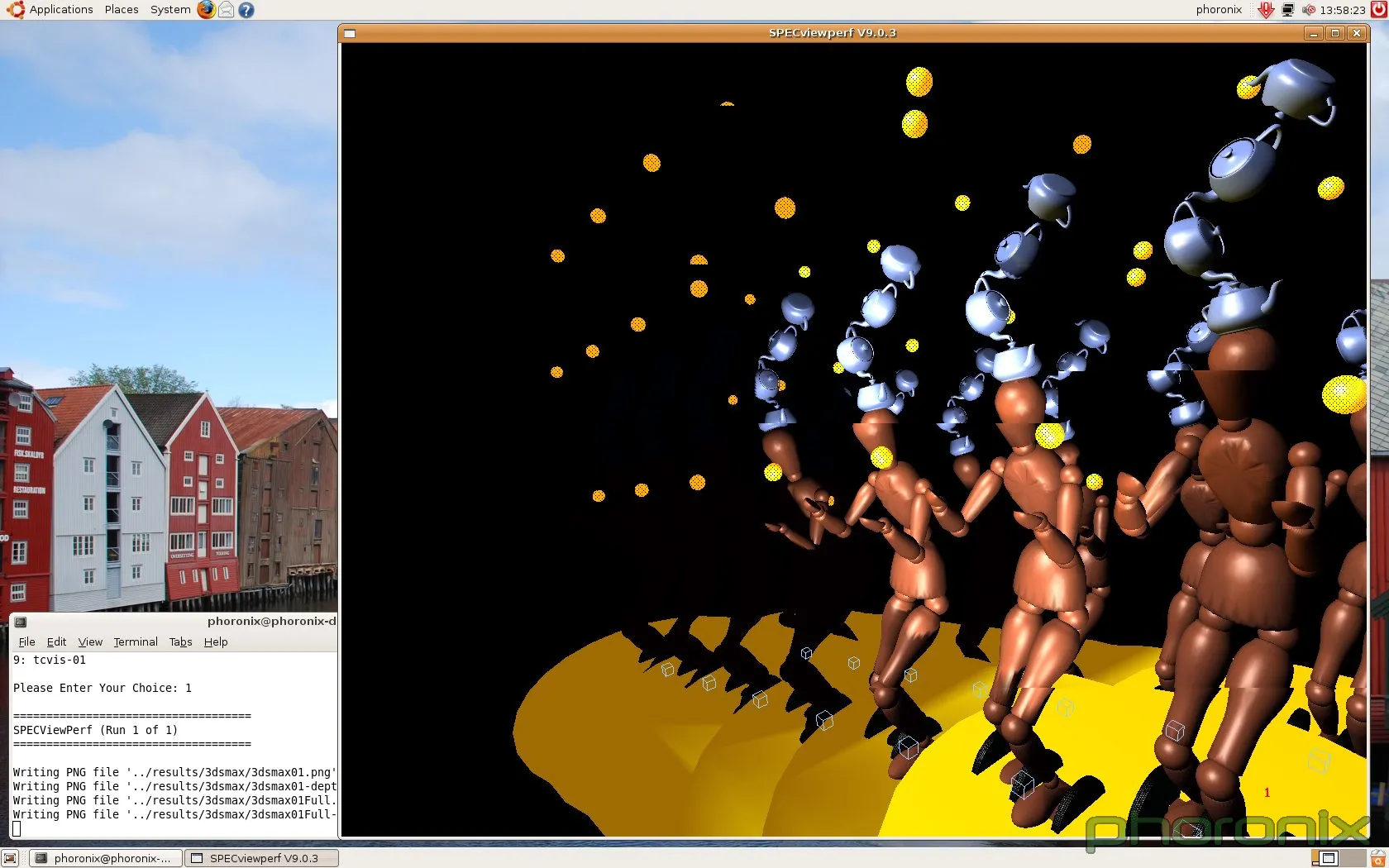1389x868 pixels.
Task: Click the 3dsmax01-dept 'Writing PNG file' line
Action: pyautogui.click(x=174, y=786)
